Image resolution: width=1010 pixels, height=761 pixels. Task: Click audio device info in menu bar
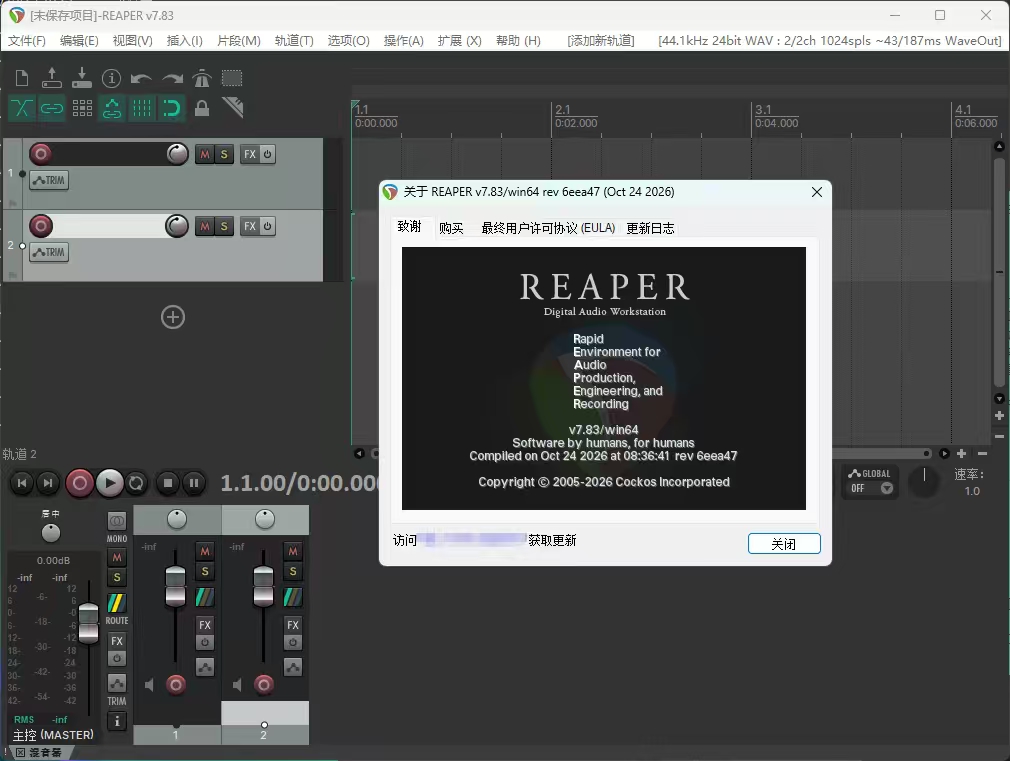point(830,41)
